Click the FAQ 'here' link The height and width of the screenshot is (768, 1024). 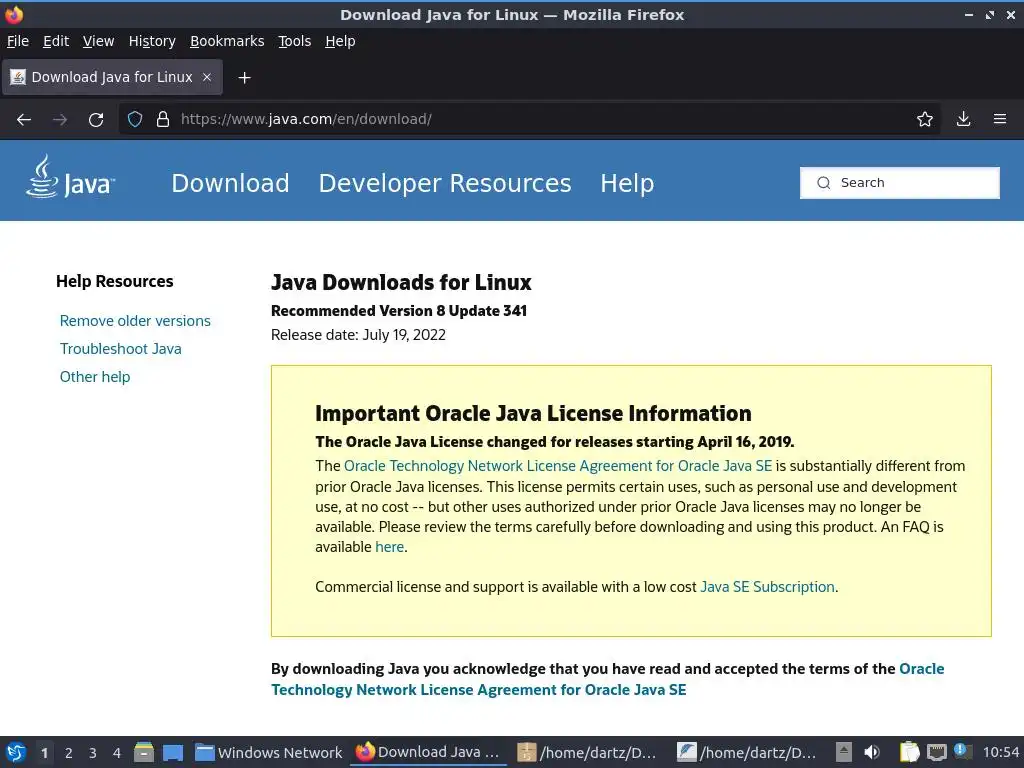pos(389,547)
